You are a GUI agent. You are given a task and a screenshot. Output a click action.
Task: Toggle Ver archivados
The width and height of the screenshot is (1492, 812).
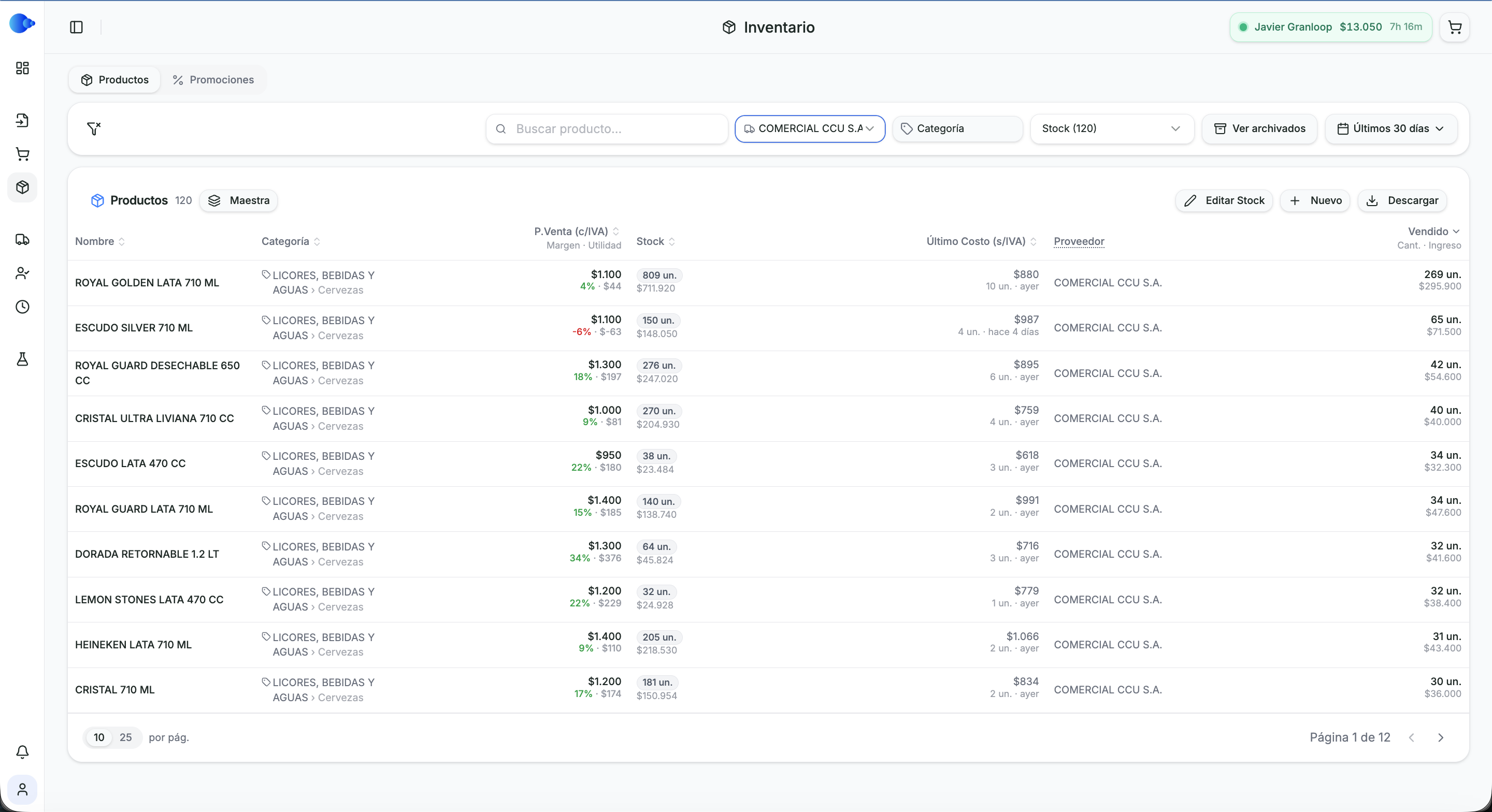[x=1259, y=128]
